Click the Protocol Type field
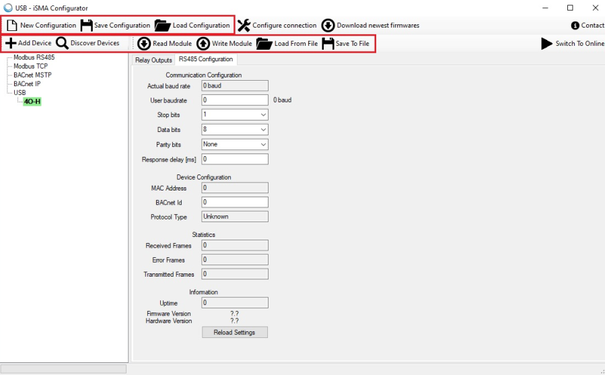This screenshot has height=375, width=605. (235, 217)
